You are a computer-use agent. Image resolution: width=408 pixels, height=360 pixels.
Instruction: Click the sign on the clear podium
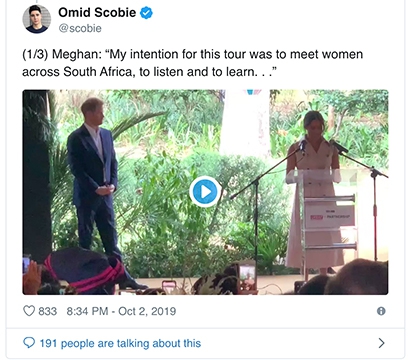click(329, 216)
